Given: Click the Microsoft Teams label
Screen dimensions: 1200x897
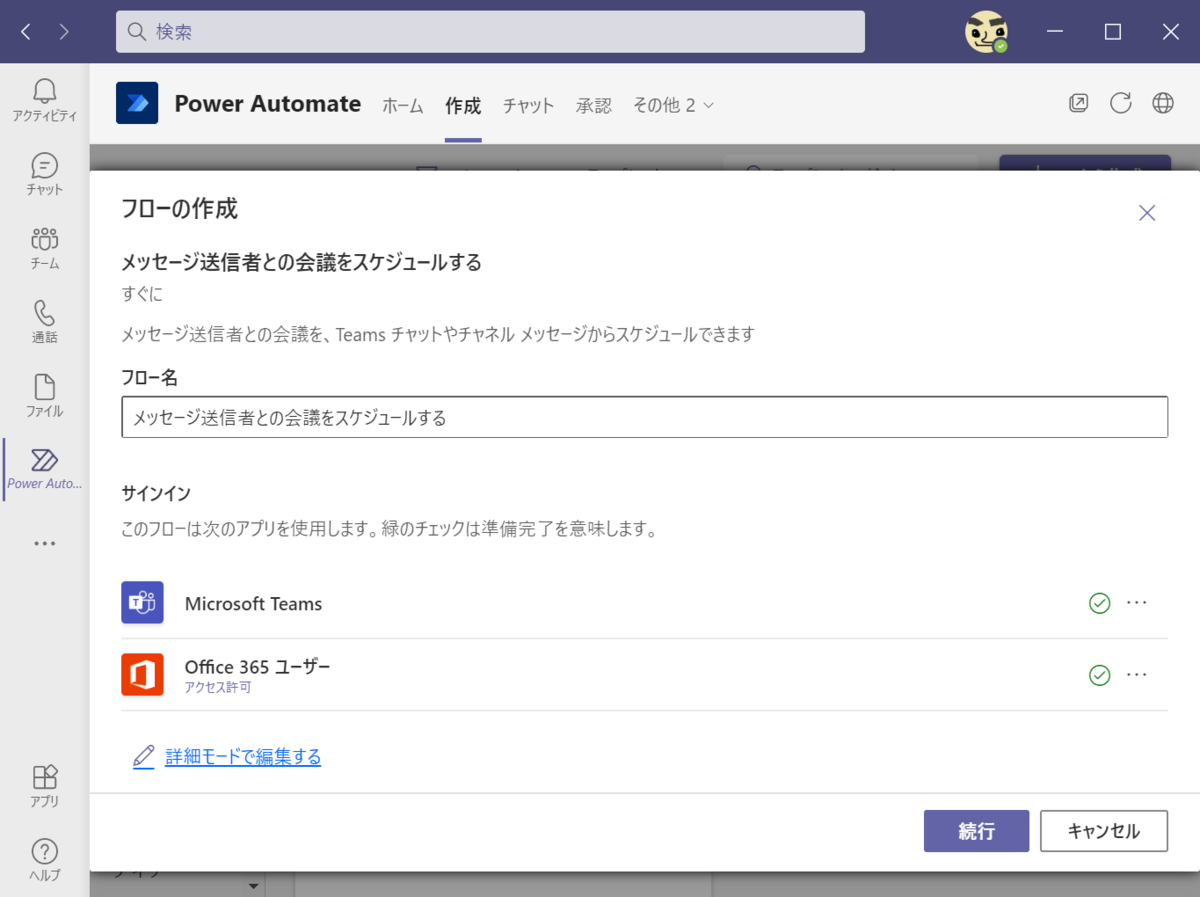Looking at the screenshot, I should pos(253,604).
